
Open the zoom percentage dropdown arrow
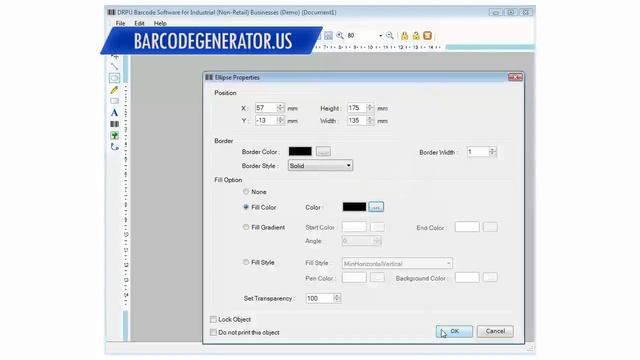[x=380, y=36]
